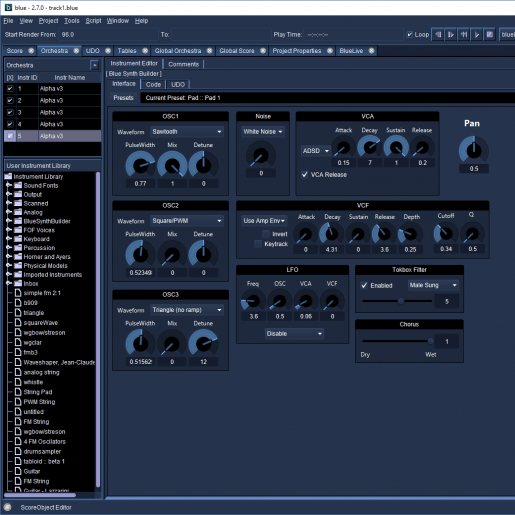The height and width of the screenshot is (515, 515).
Task: Open the OSC2 Waveform Square/PWM dropdown
Action: 186,221
